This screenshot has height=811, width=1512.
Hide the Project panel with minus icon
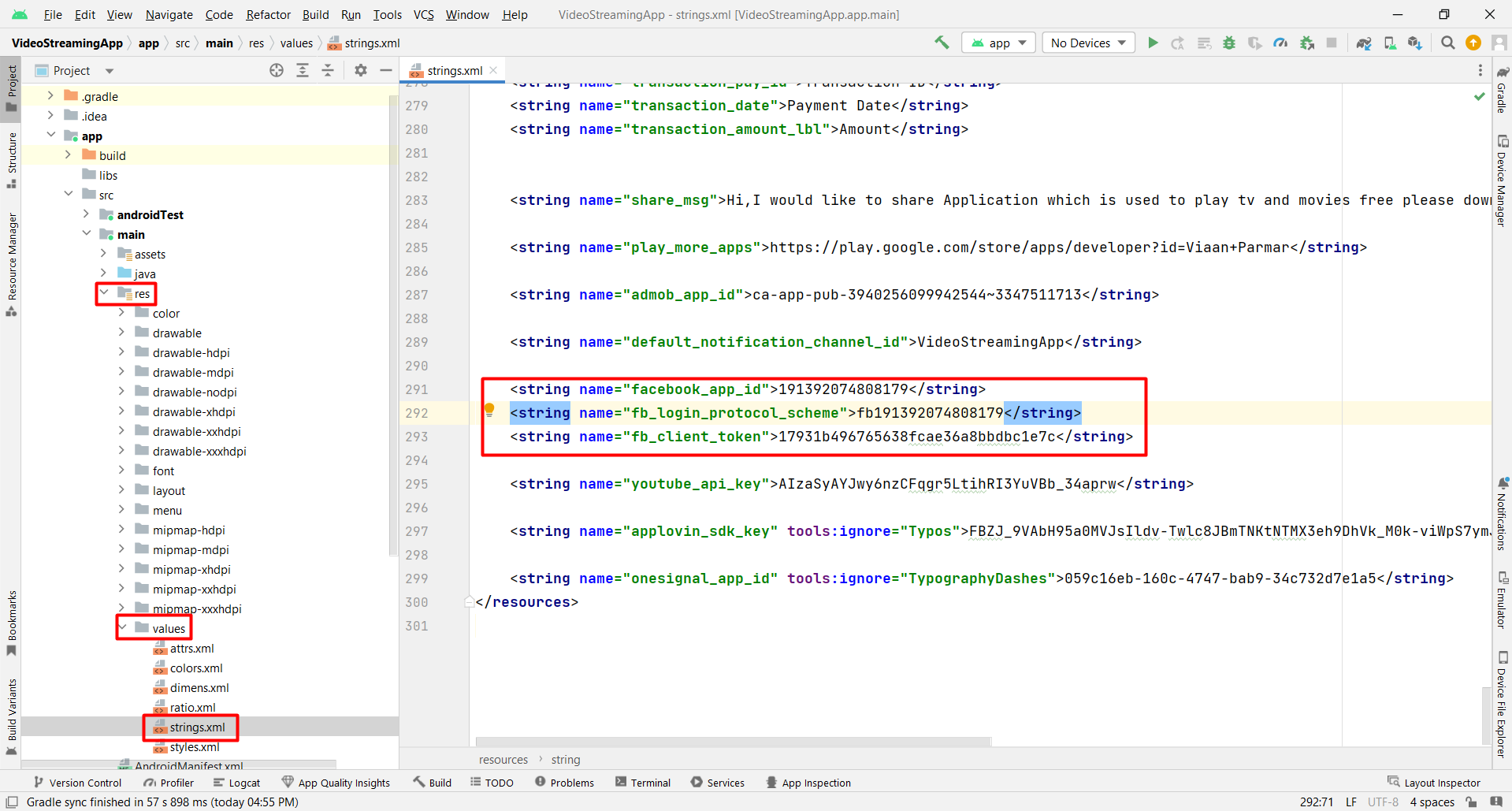(x=386, y=70)
